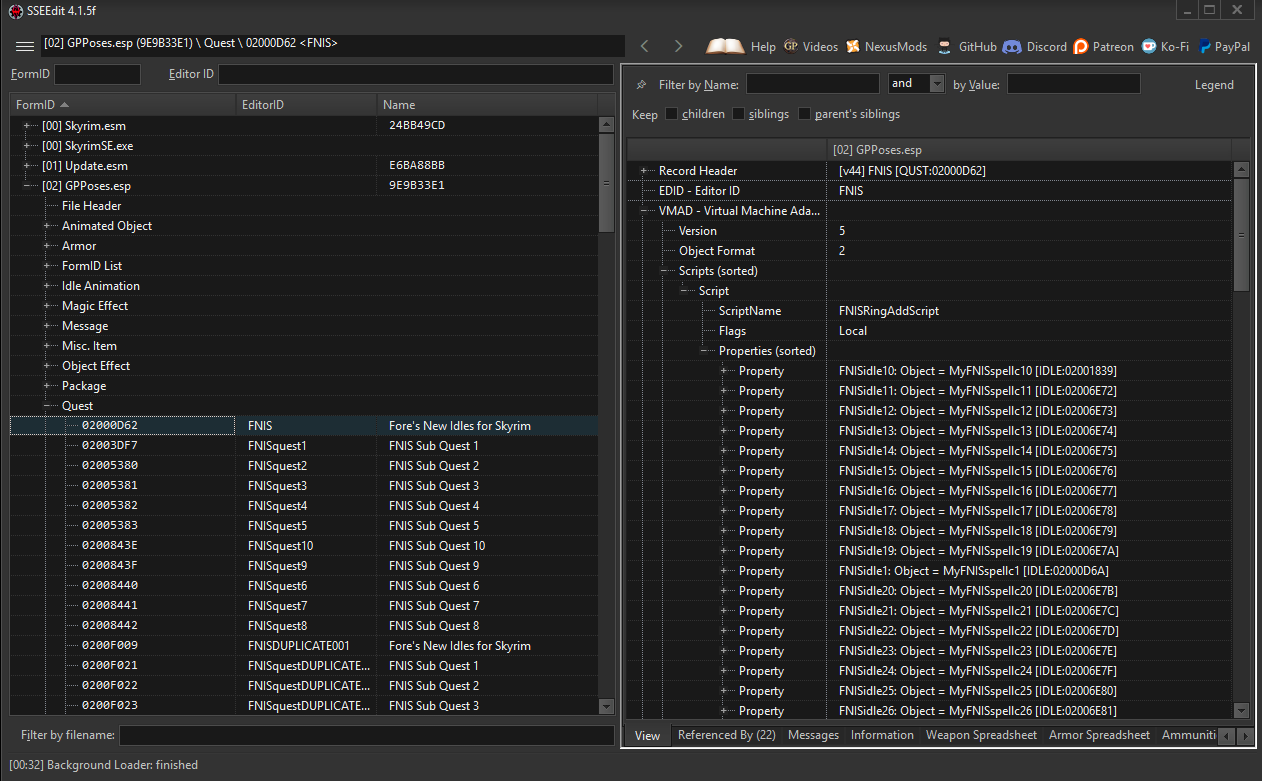Select the SkyrimSE.exe tree row
This screenshot has height=781, width=1262.
[304, 146]
